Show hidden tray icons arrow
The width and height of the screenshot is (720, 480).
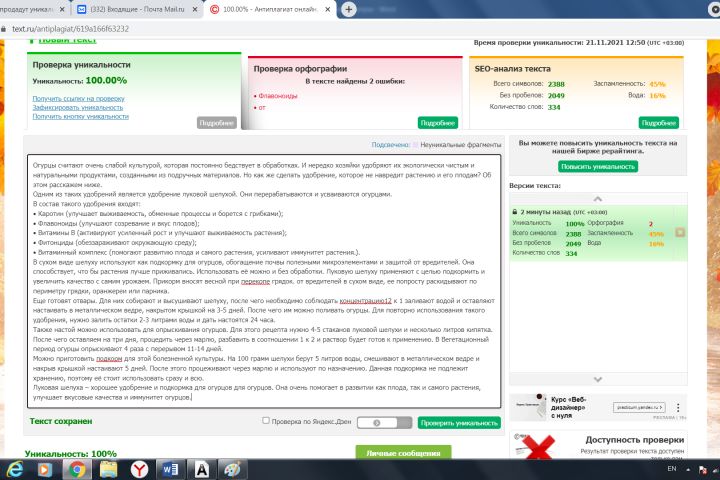688,469
